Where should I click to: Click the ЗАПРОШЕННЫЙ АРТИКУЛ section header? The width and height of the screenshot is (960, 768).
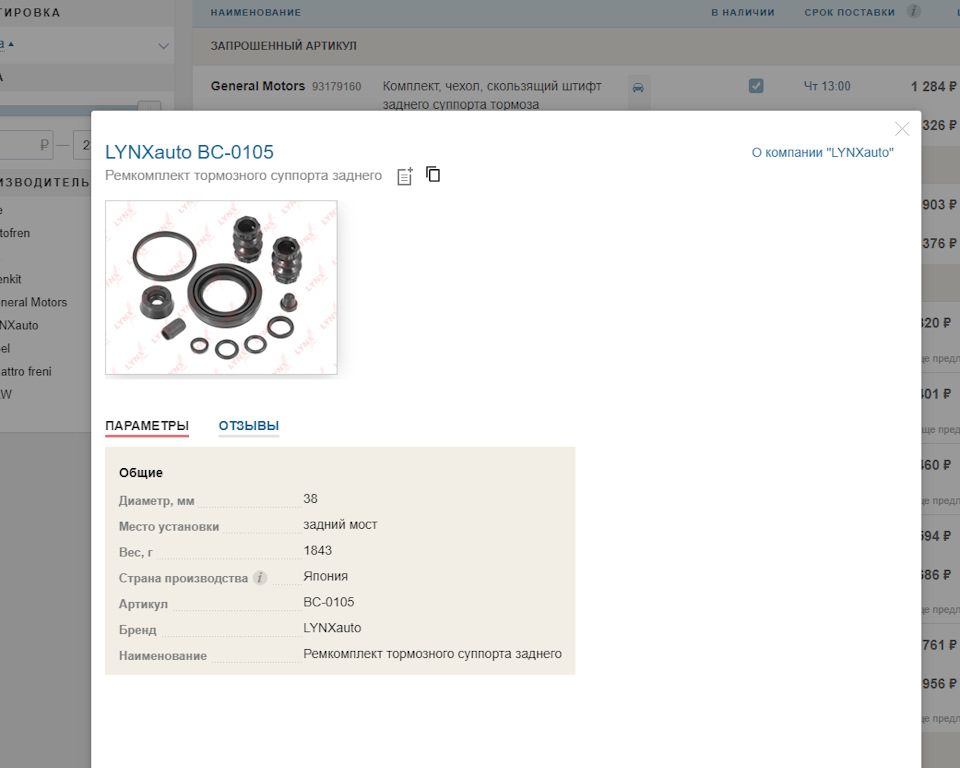[283, 46]
